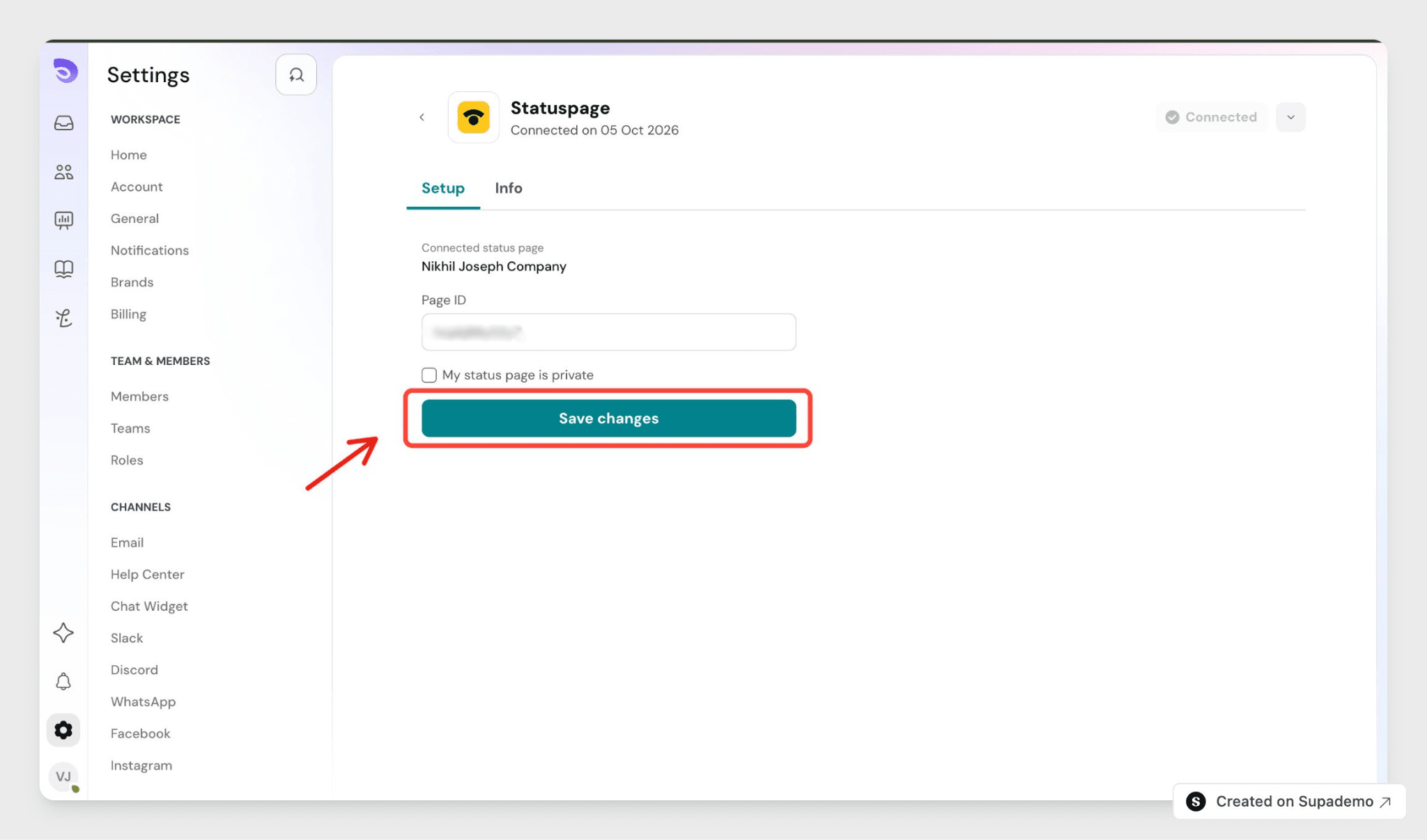The image size is (1427, 840).
Task: Open Brands settings
Action: 132,282
